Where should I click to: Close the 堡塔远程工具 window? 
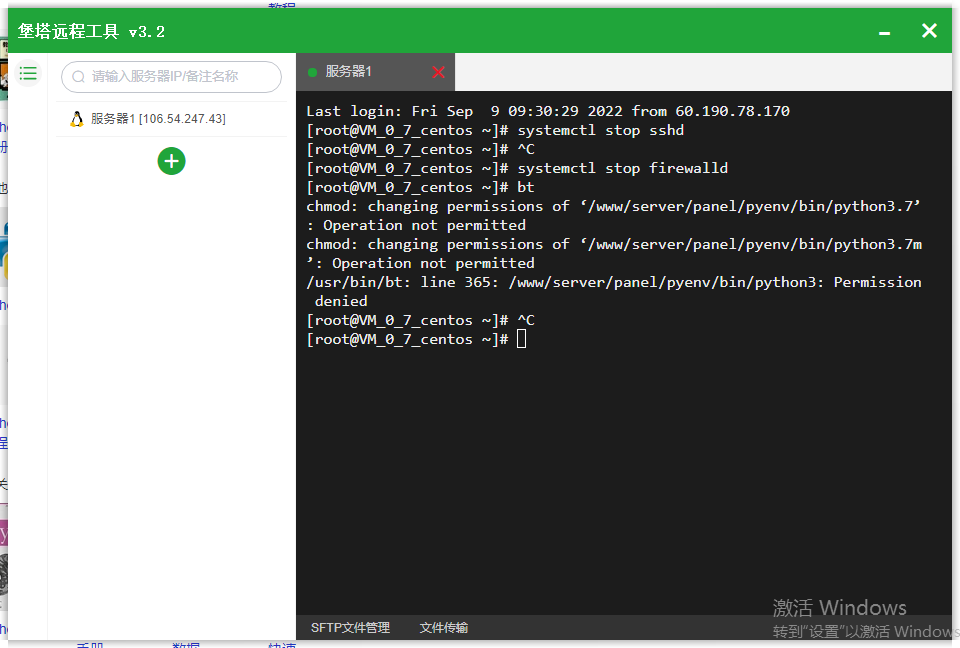coord(929,31)
